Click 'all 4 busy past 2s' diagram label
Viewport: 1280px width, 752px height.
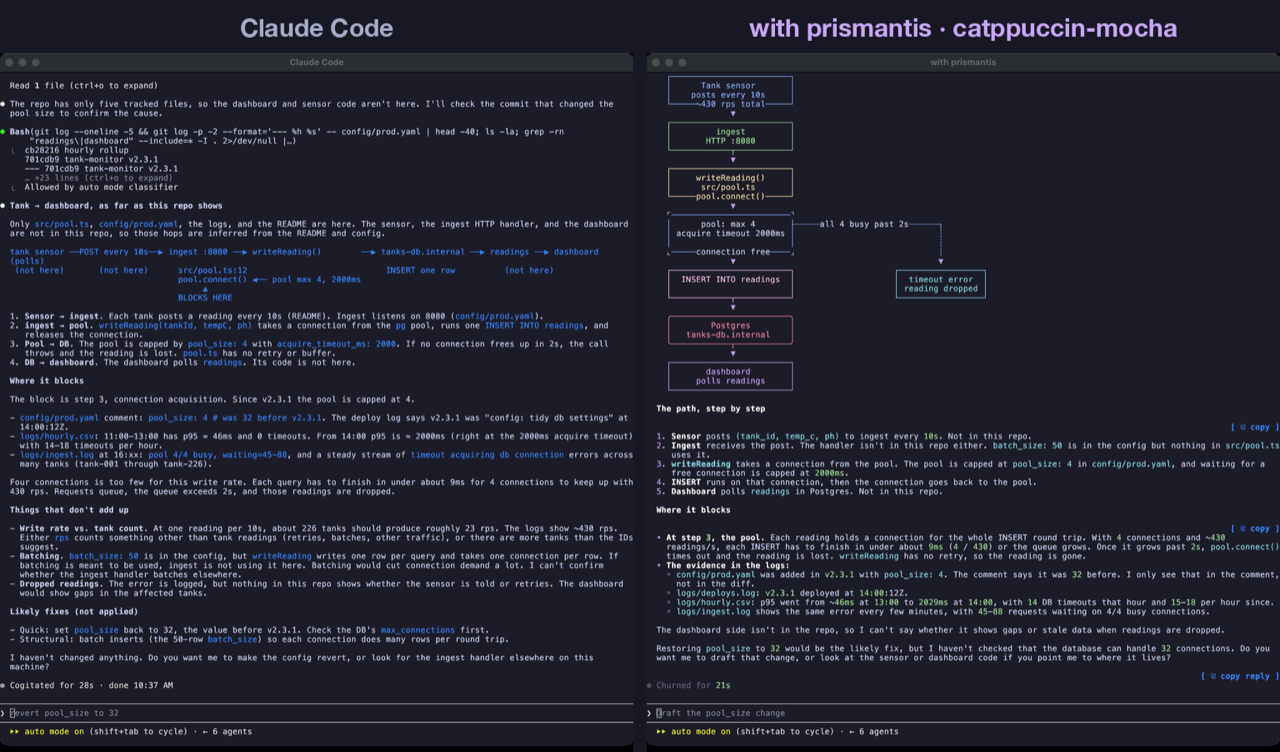[x=863, y=224]
